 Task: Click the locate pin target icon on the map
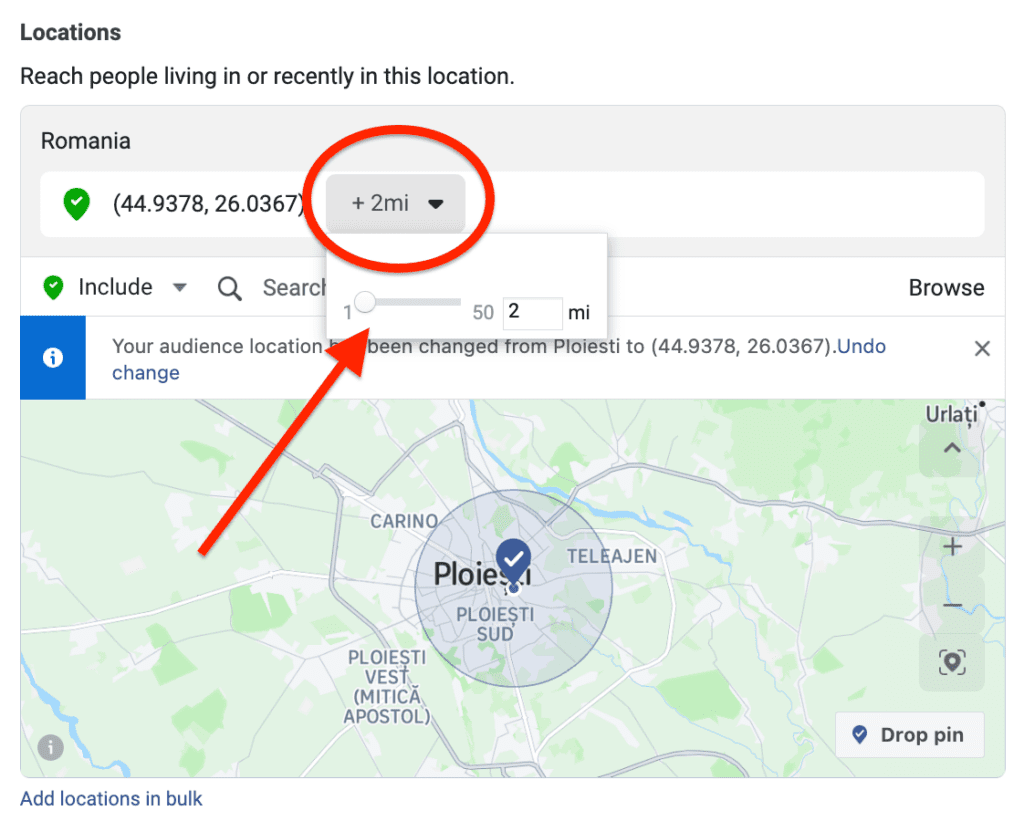pyautogui.click(x=952, y=662)
